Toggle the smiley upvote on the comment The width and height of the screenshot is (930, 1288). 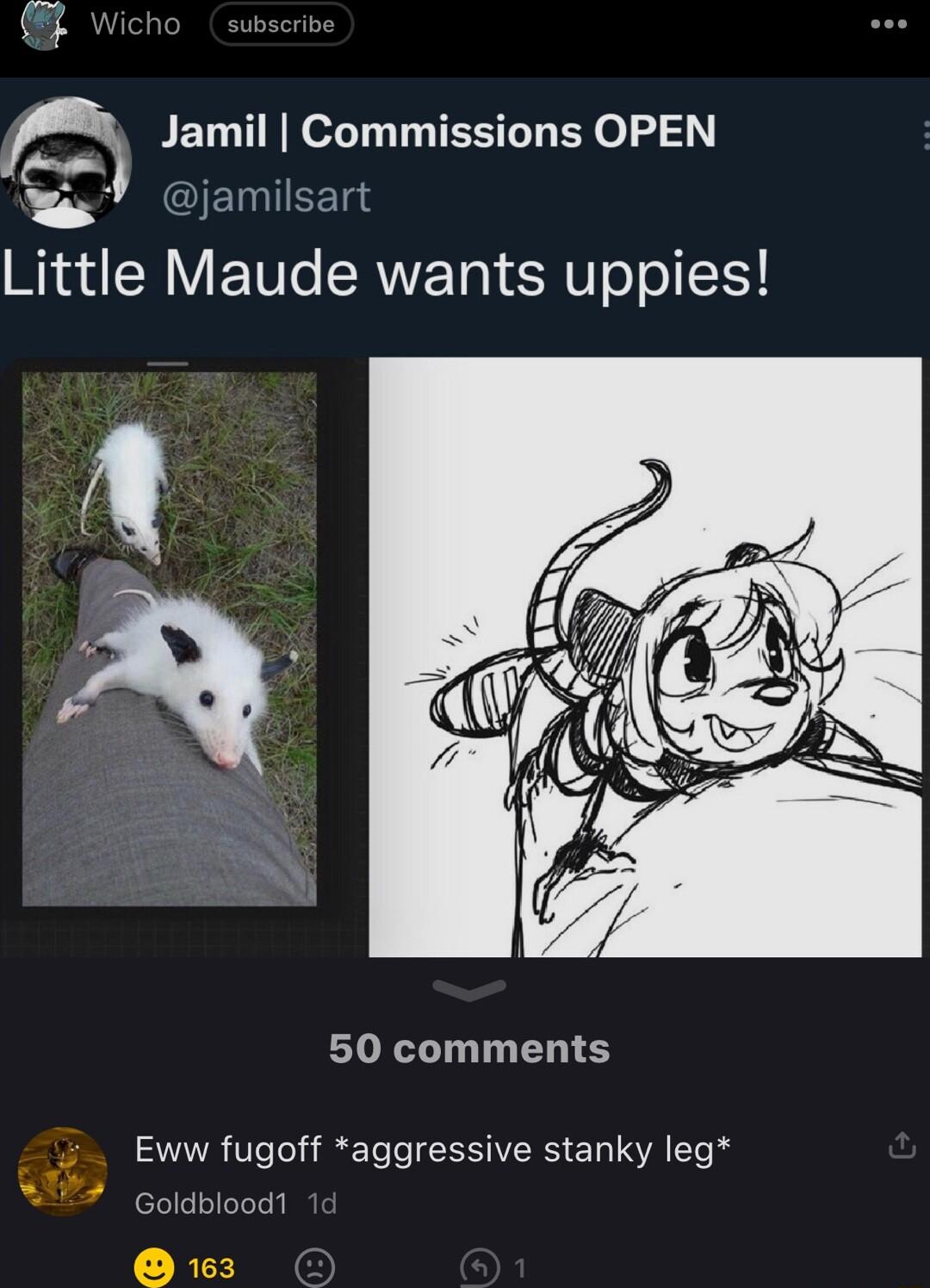[155, 1267]
